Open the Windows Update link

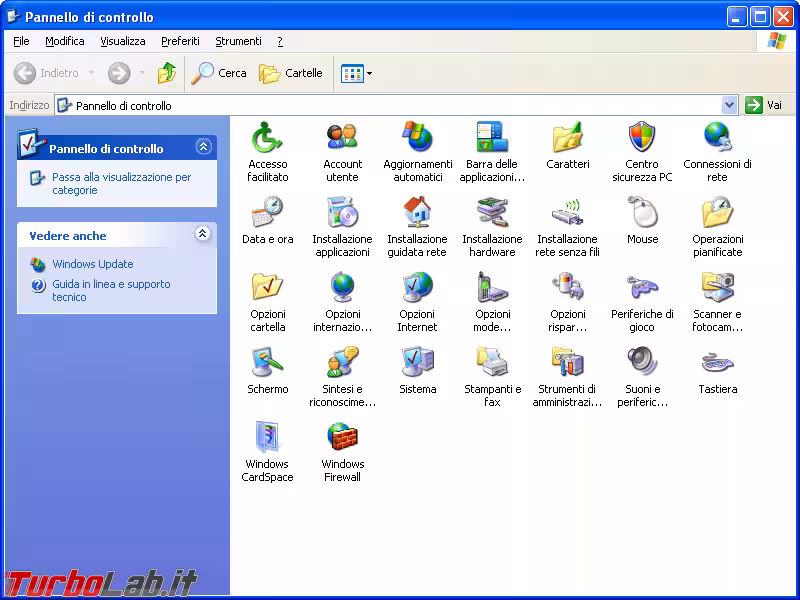[91, 264]
